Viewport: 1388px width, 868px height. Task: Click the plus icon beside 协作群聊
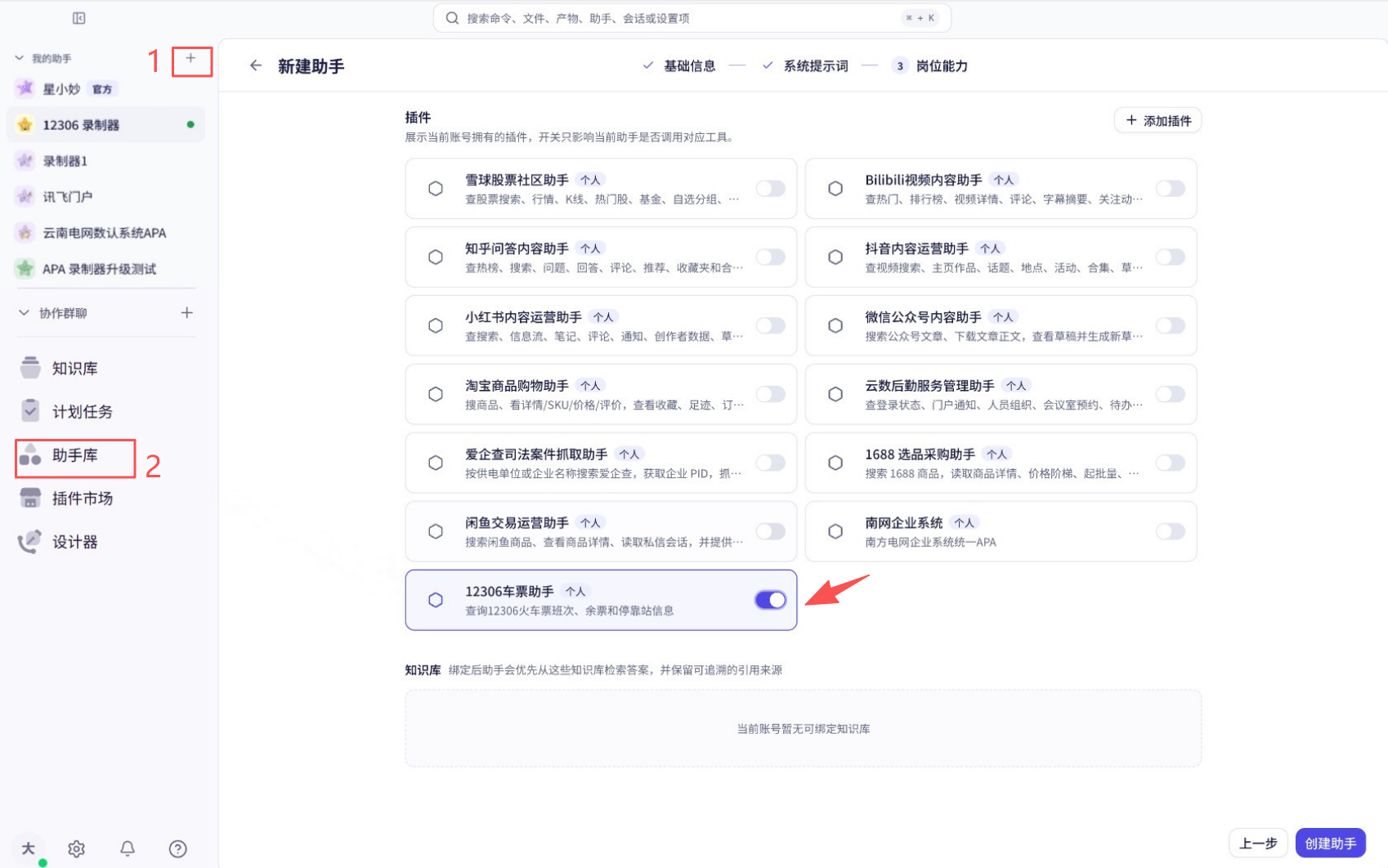(187, 313)
